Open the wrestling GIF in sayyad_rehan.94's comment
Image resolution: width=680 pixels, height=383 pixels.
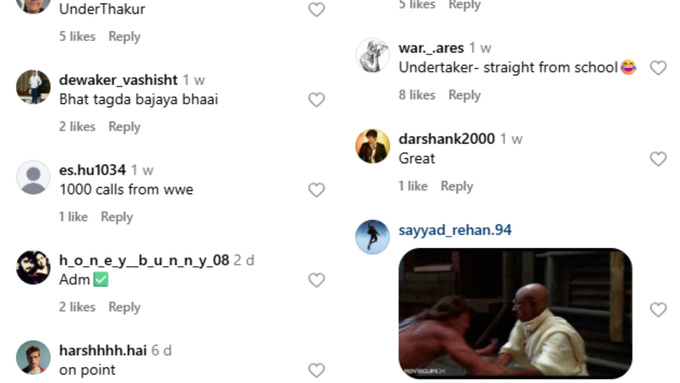tap(515, 313)
